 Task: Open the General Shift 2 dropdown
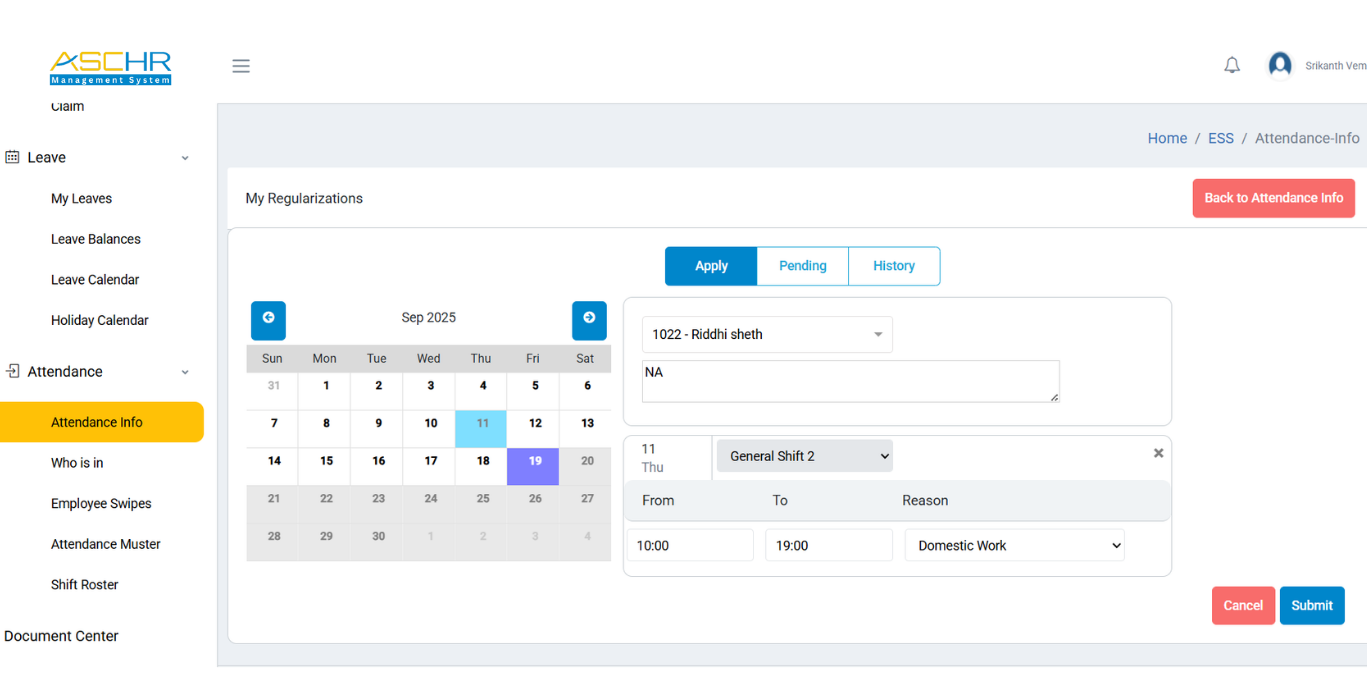pos(804,455)
